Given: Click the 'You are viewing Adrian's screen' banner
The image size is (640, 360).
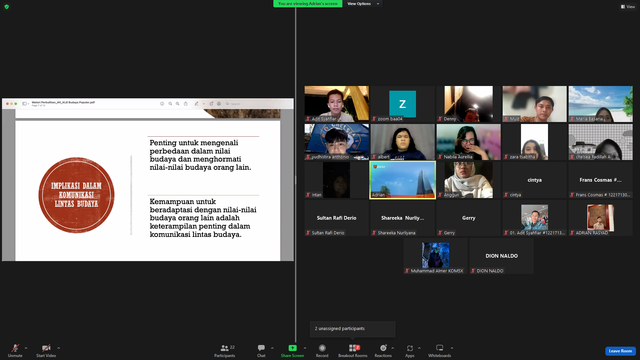Looking at the screenshot, I should pyautogui.click(x=308, y=4).
